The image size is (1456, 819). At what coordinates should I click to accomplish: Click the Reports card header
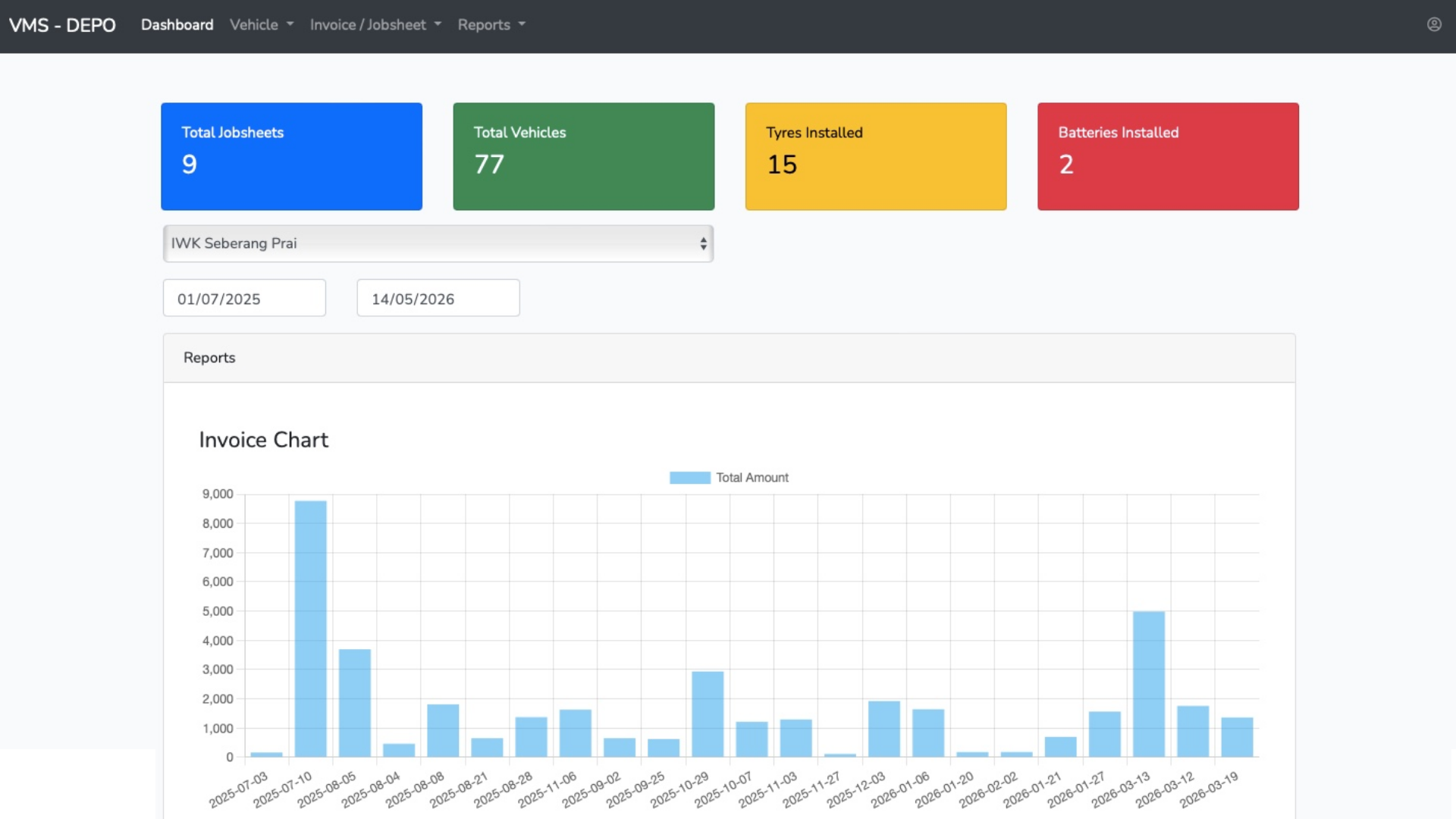(x=730, y=358)
